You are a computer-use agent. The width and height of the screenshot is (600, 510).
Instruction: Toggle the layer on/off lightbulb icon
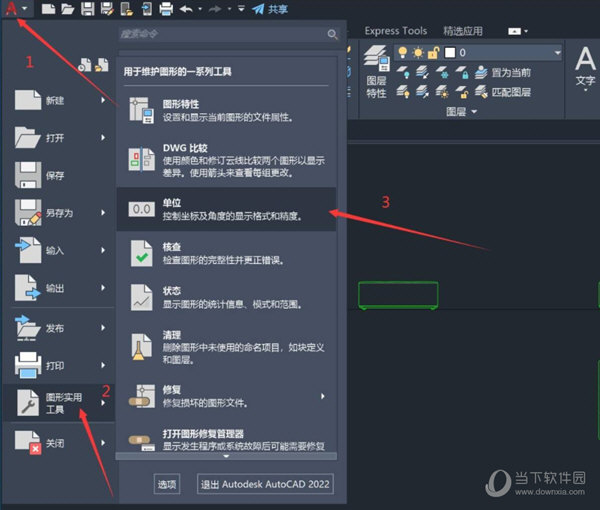403,52
